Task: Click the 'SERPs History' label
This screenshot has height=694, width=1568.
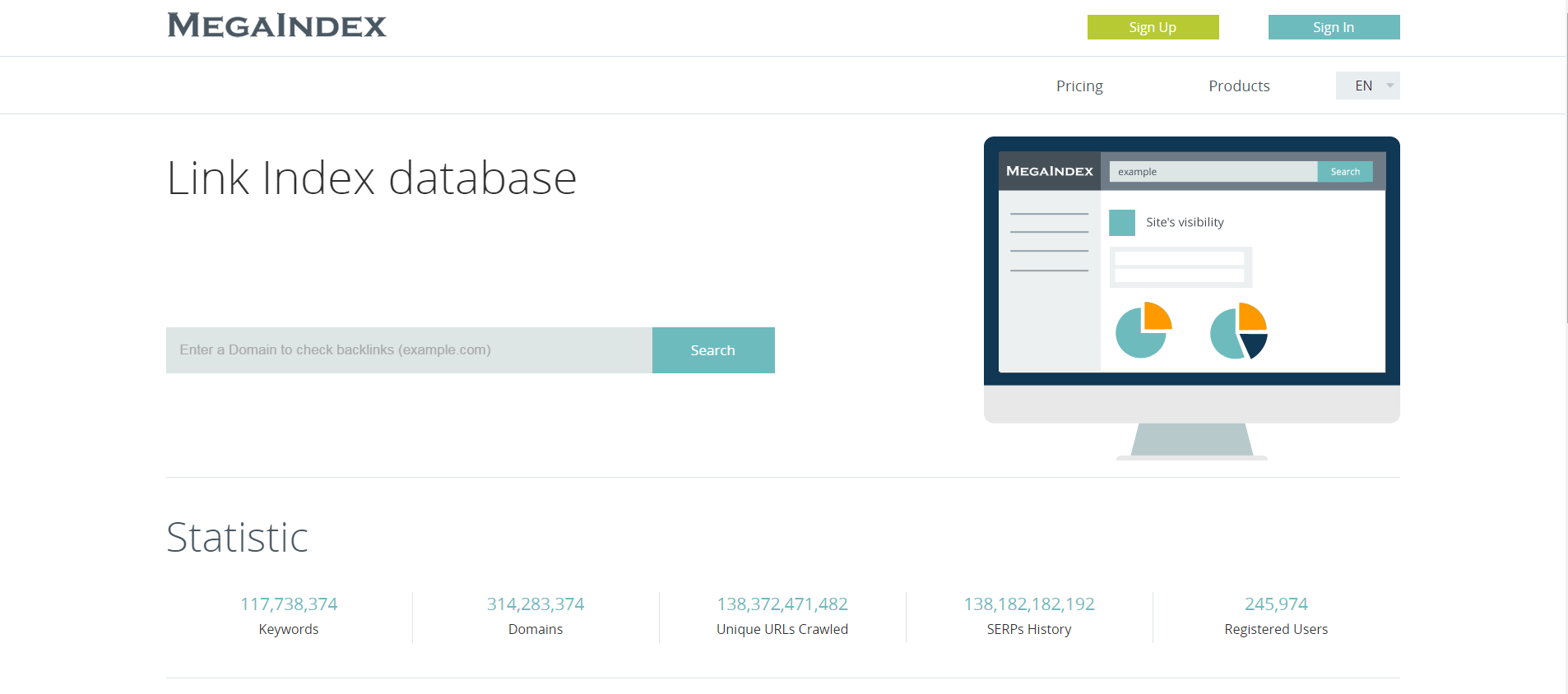Action: click(x=1029, y=629)
